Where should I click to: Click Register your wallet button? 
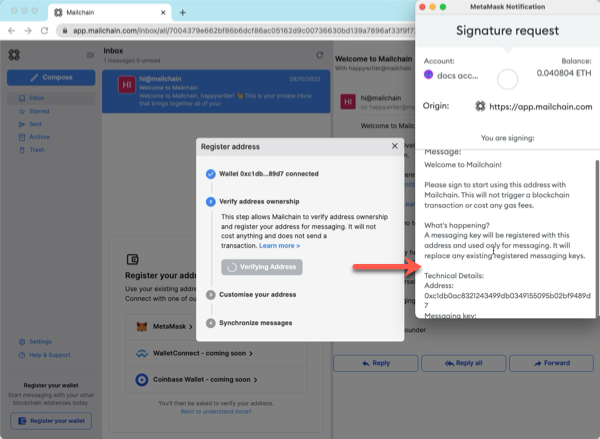coord(51,421)
